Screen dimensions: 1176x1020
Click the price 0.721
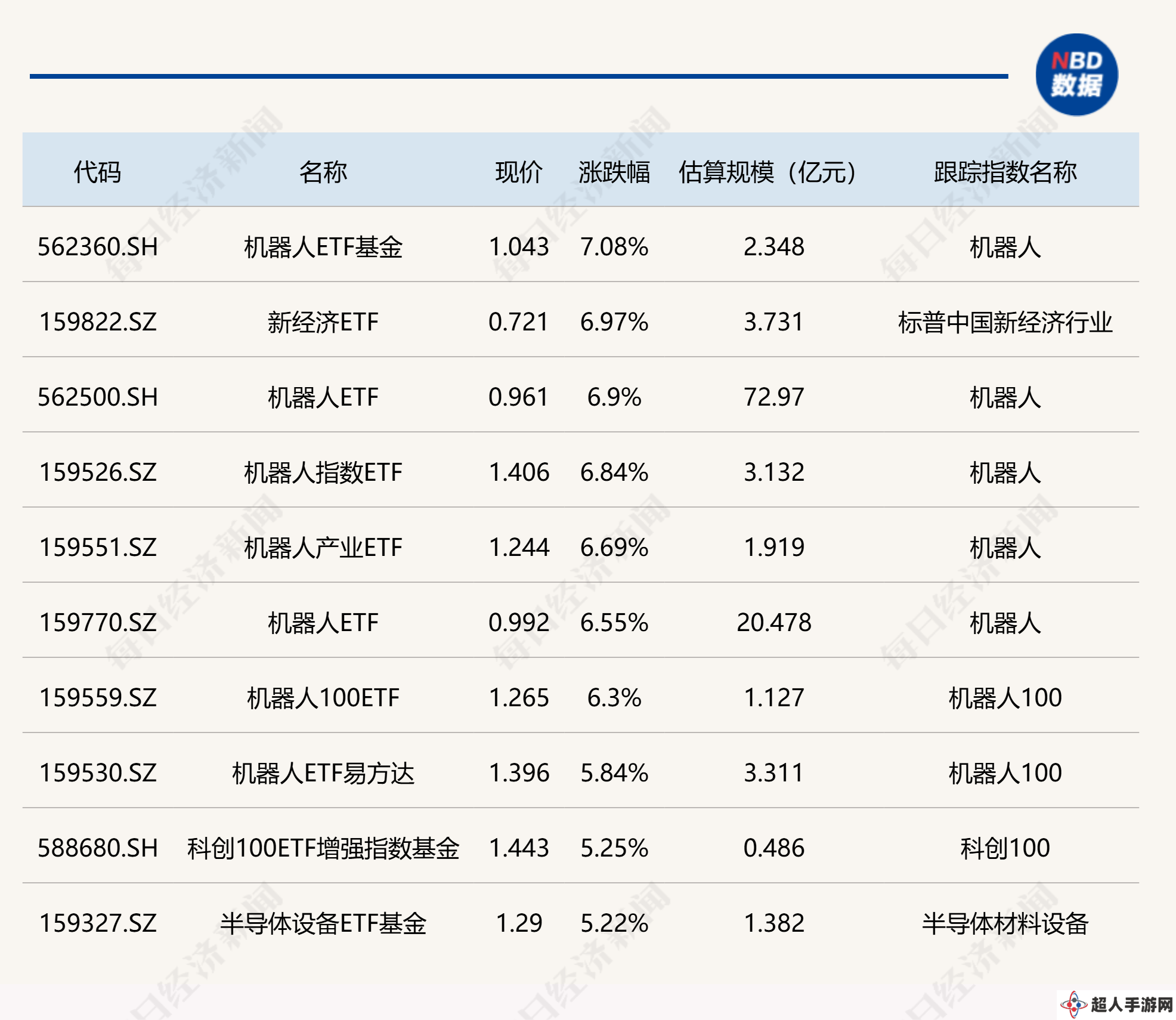pyautogui.click(x=519, y=322)
